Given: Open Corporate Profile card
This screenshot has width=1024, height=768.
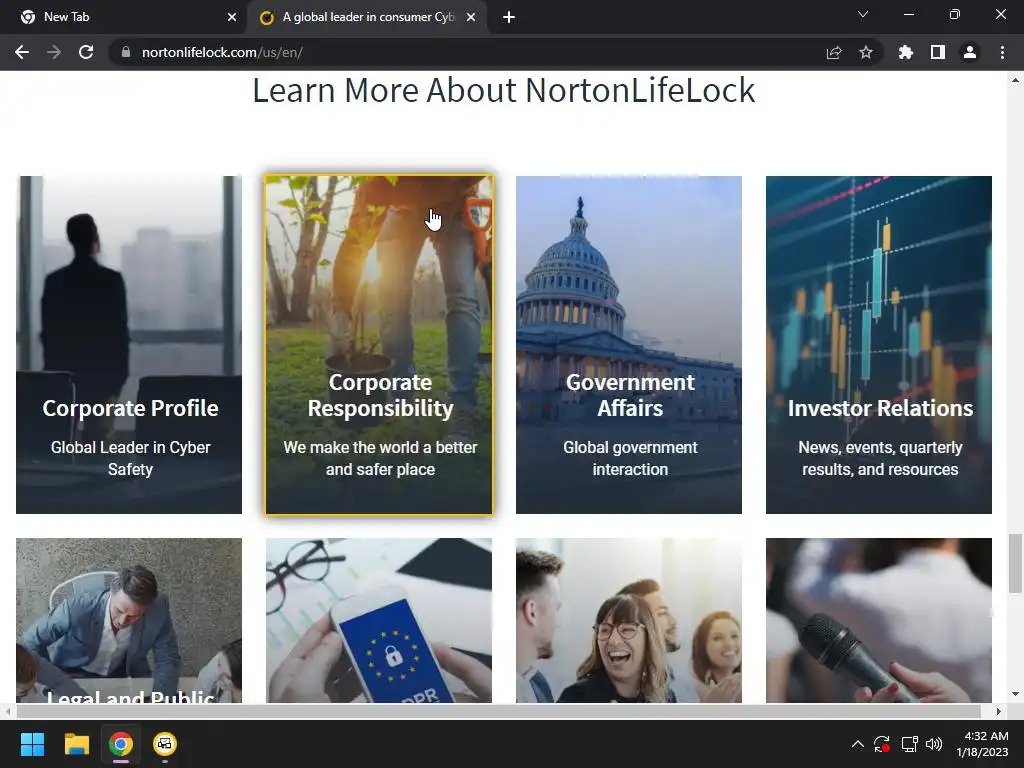Looking at the screenshot, I should click(129, 345).
